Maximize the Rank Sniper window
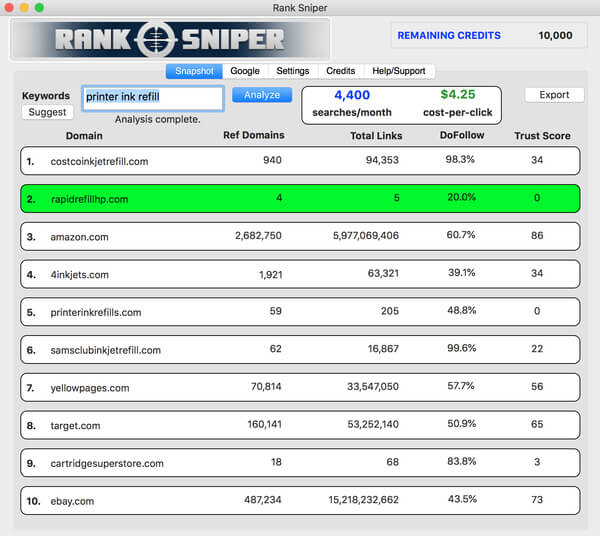This screenshot has height=536, width=600. [39, 8]
